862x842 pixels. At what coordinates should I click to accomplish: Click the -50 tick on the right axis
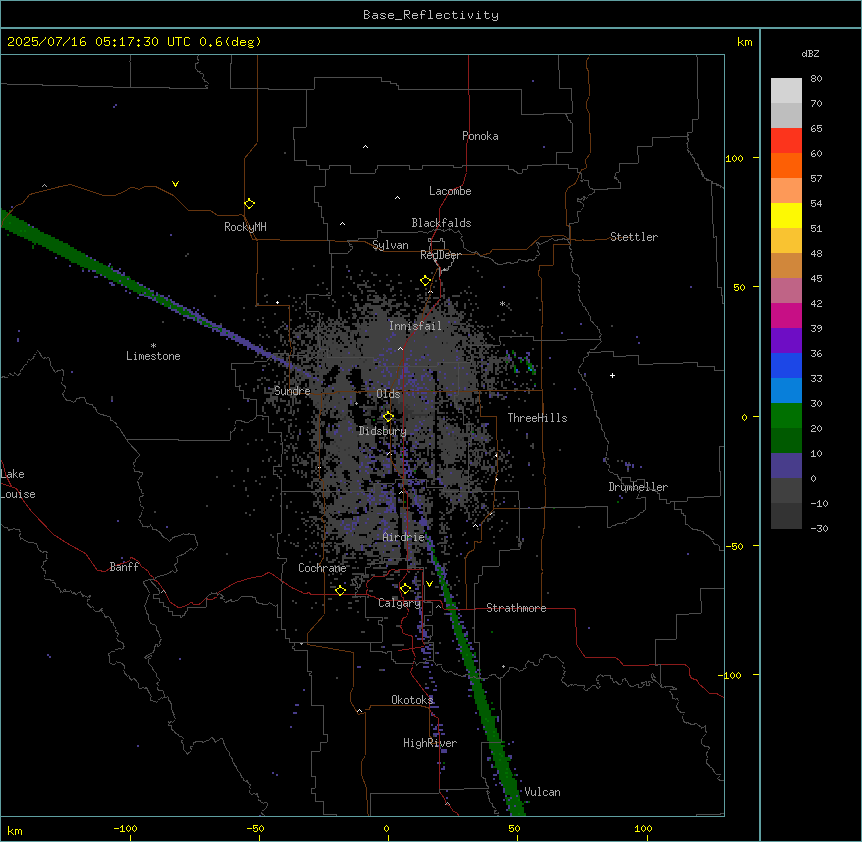[734, 546]
